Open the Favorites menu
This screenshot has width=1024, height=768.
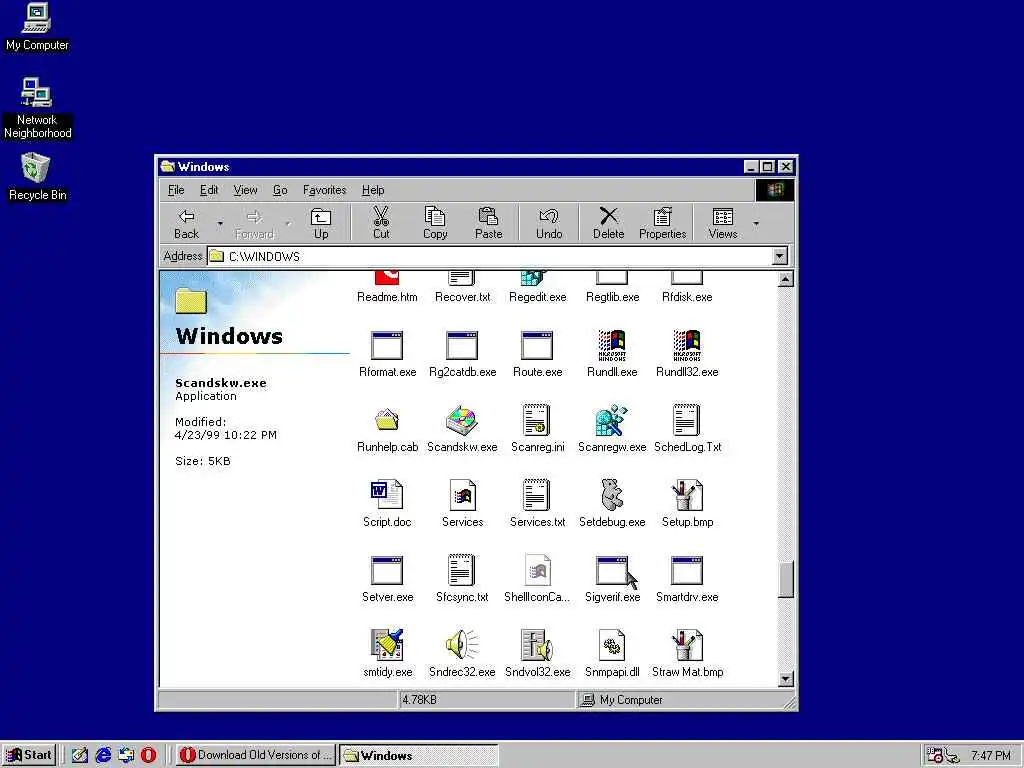(x=325, y=190)
